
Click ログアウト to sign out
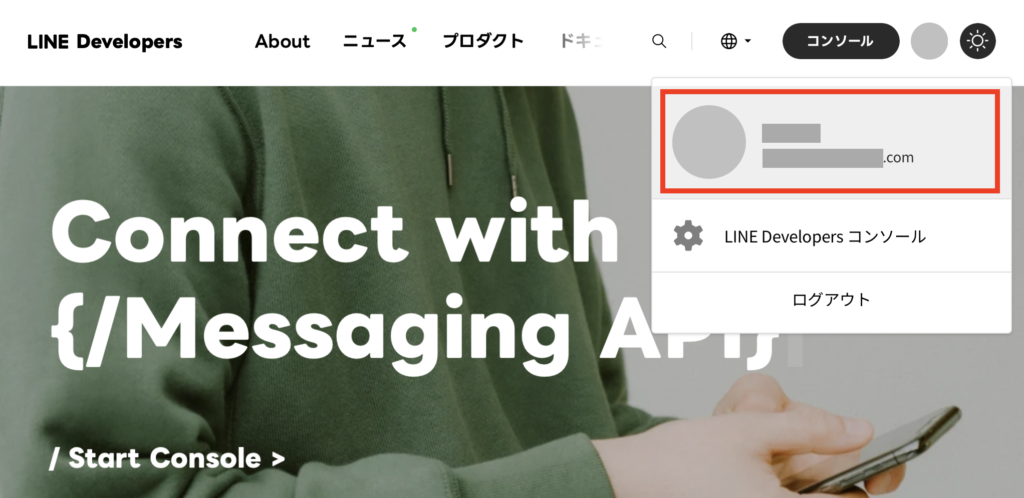(x=831, y=300)
